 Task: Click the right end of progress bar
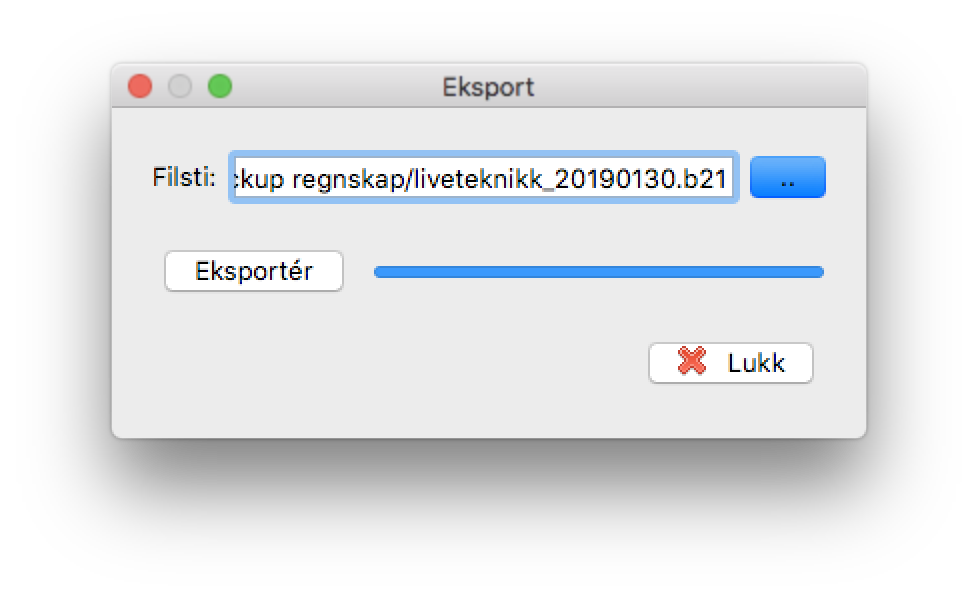pyautogui.click(x=818, y=272)
